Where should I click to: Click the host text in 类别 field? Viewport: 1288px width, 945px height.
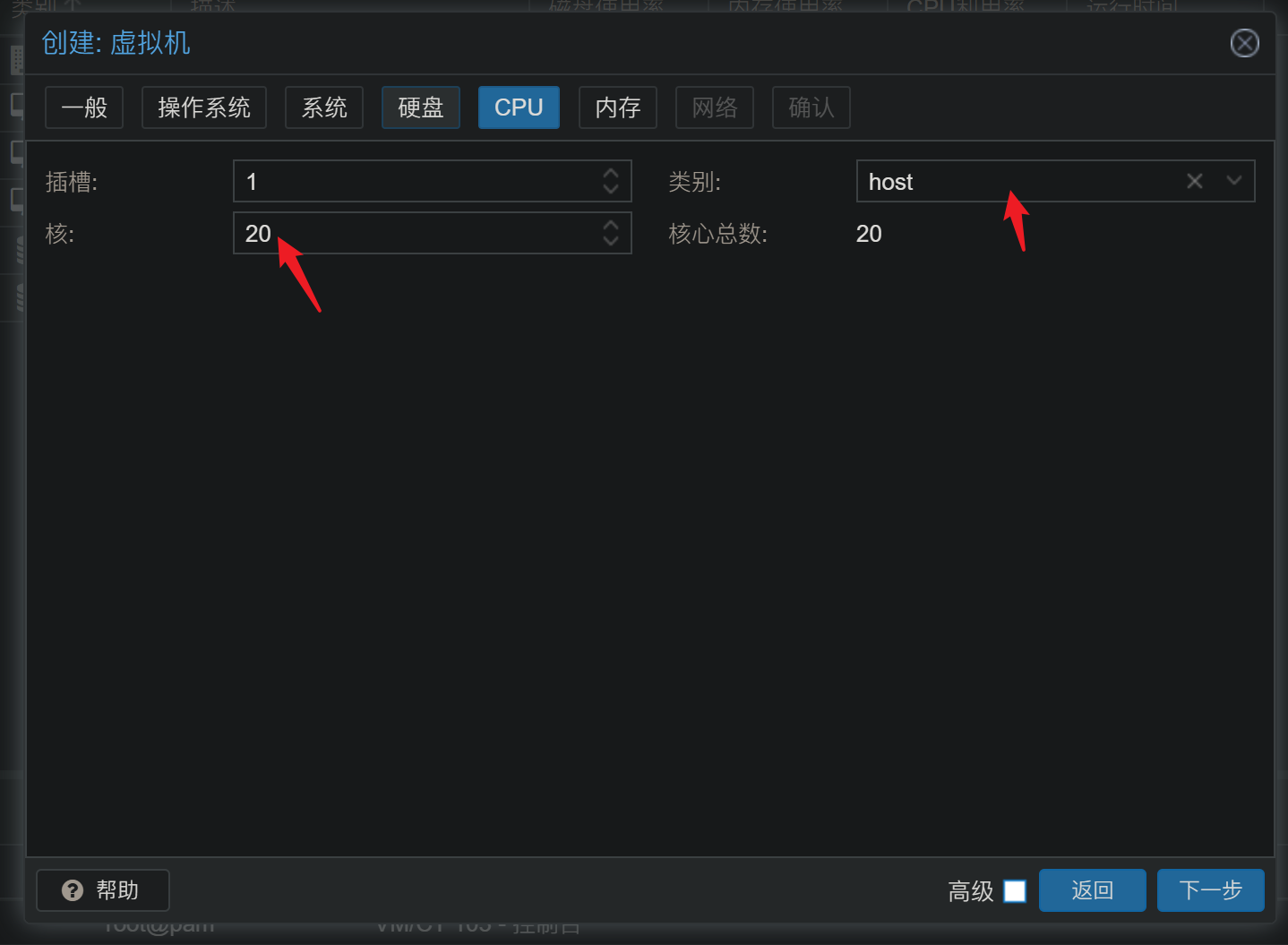coord(890,182)
